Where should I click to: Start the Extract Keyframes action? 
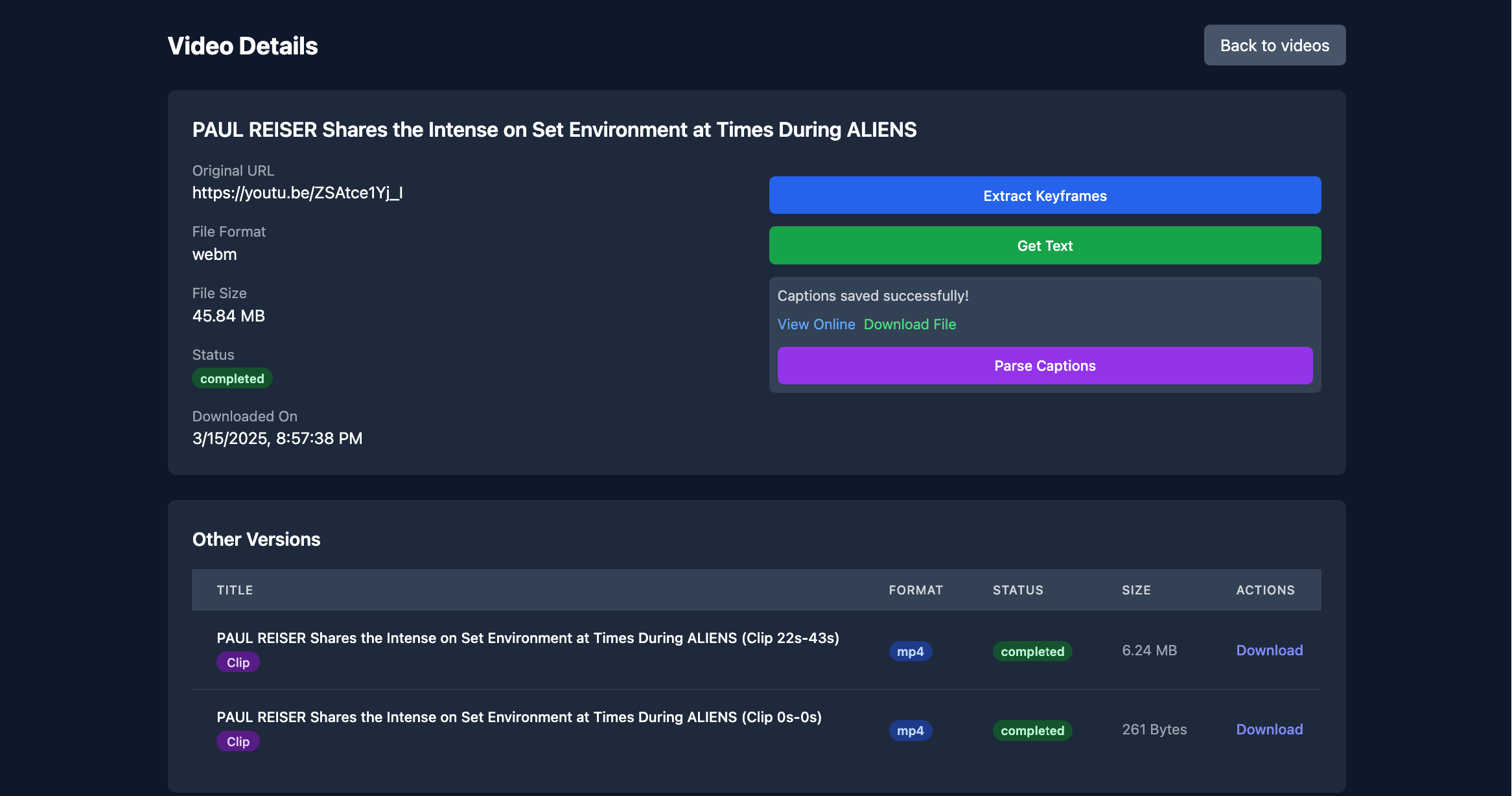pyautogui.click(x=1045, y=195)
